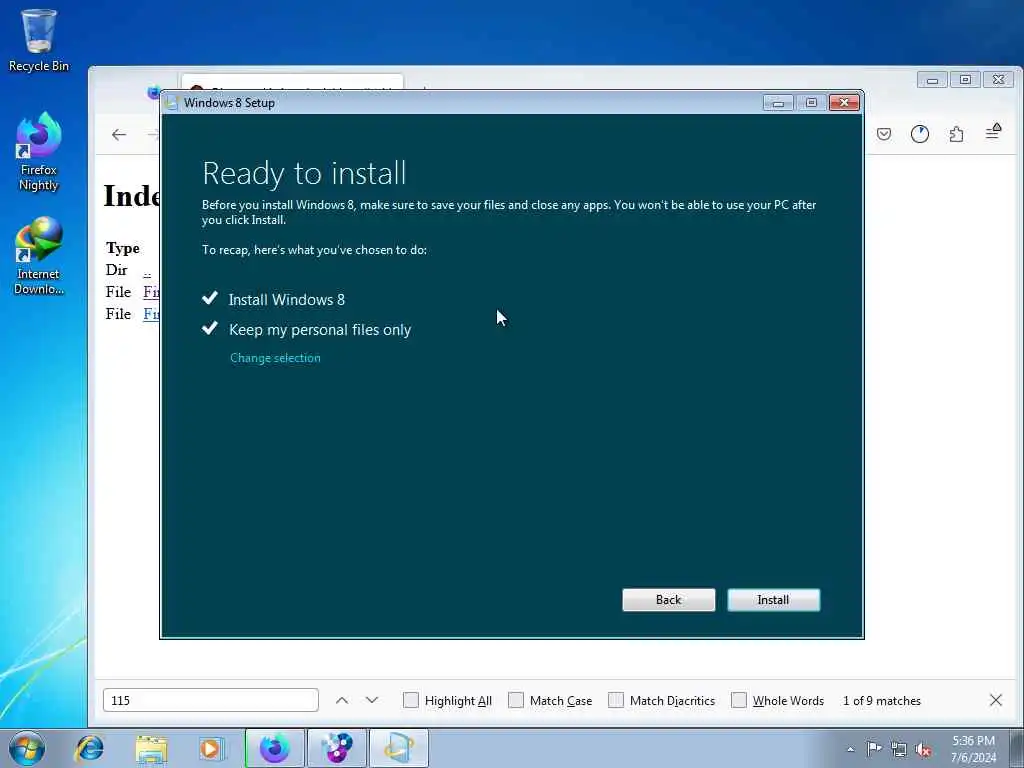1024x768 pixels.
Task: Open the Recycle Bin desktop icon
Action: click(x=39, y=40)
